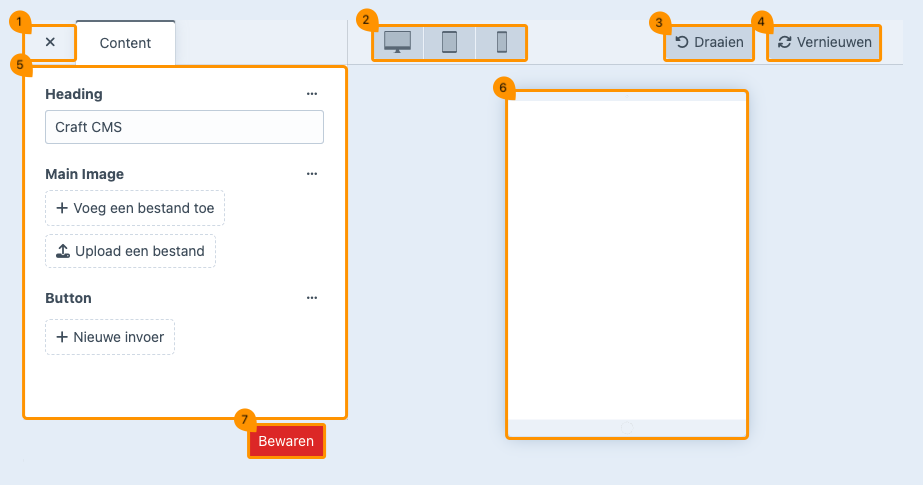Select the desktop device preview icon
Image resolution: width=923 pixels, height=485 pixels.
[398, 42]
